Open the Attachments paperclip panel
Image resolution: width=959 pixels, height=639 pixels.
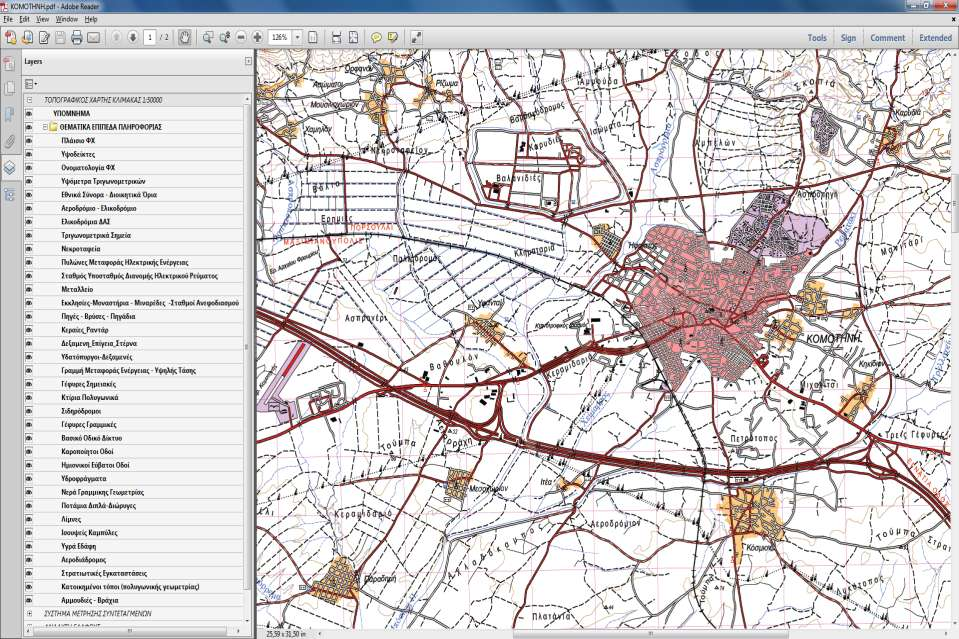pos(10,142)
